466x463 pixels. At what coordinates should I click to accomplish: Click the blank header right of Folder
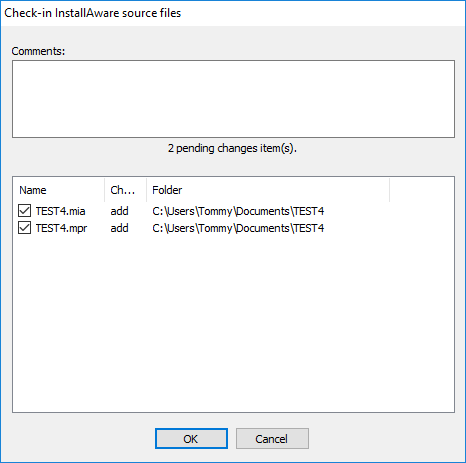tap(422, 190)
